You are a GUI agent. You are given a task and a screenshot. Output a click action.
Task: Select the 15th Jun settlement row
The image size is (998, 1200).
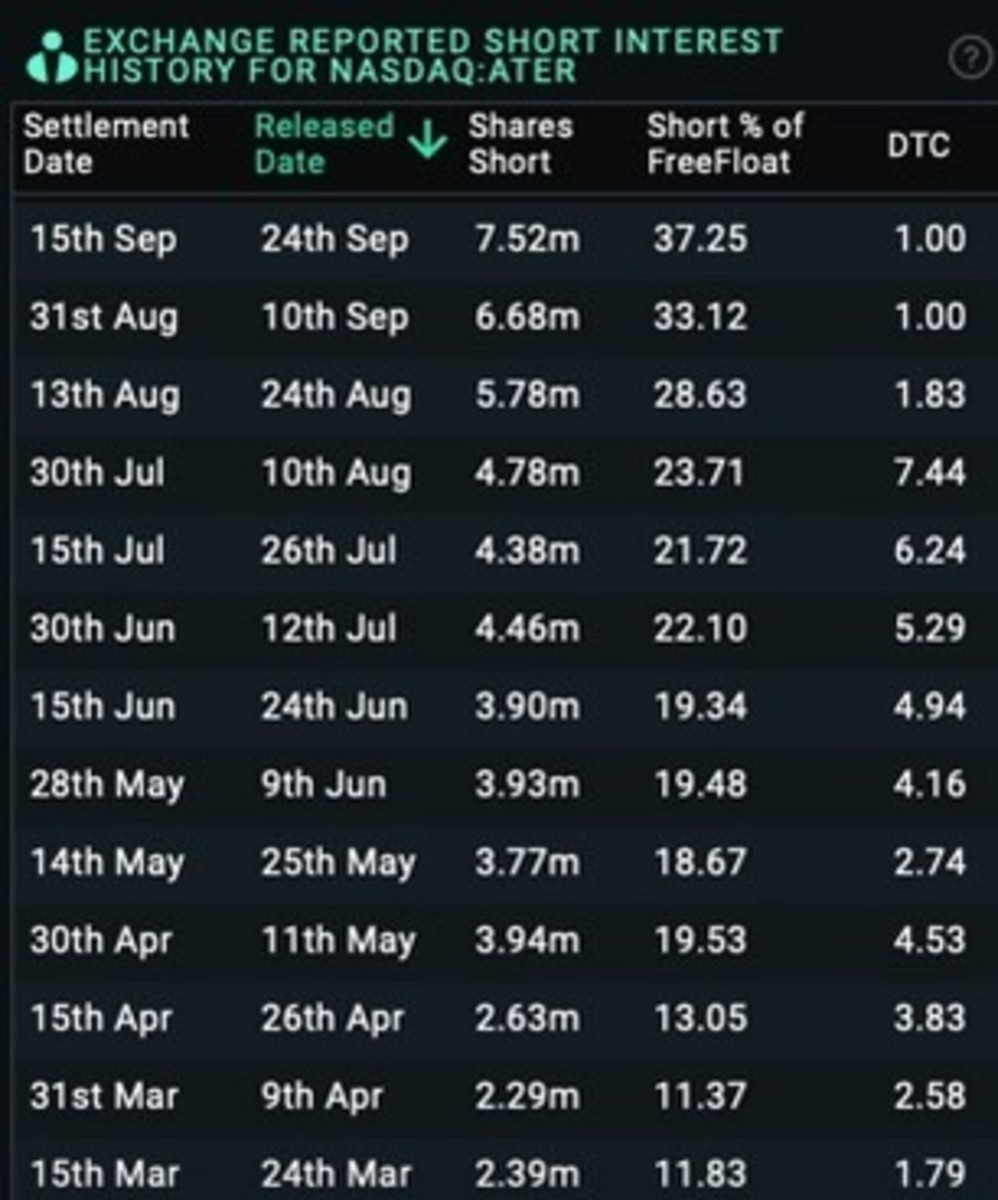pos(499,706)
